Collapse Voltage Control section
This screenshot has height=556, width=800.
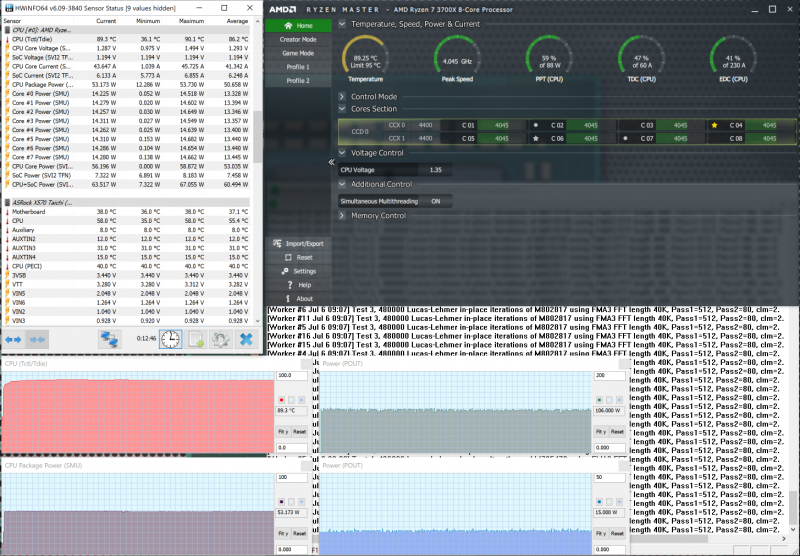(x=342, y=153)
